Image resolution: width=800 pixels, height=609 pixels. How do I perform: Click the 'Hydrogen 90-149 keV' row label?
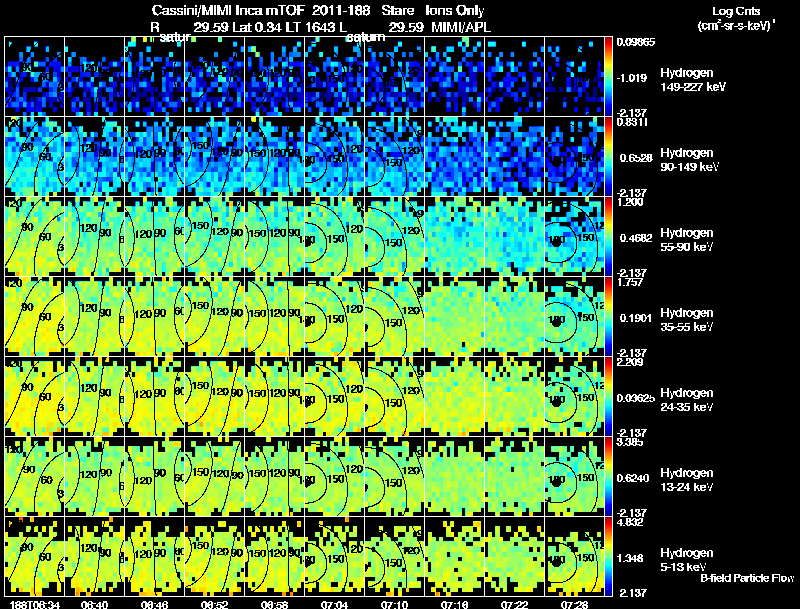point(690,160)
